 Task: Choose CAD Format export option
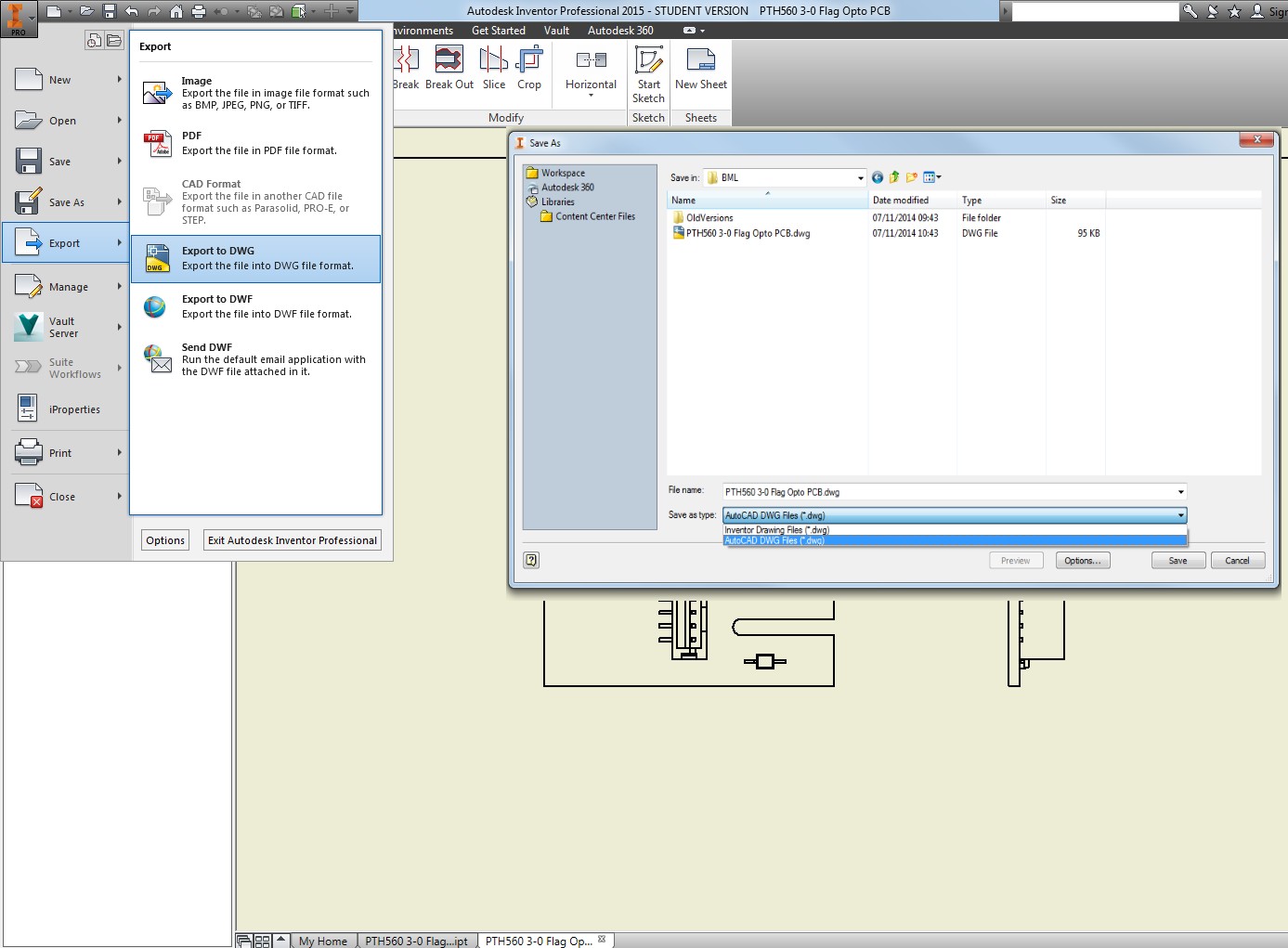pyautogui.click(x=255, y=201)
